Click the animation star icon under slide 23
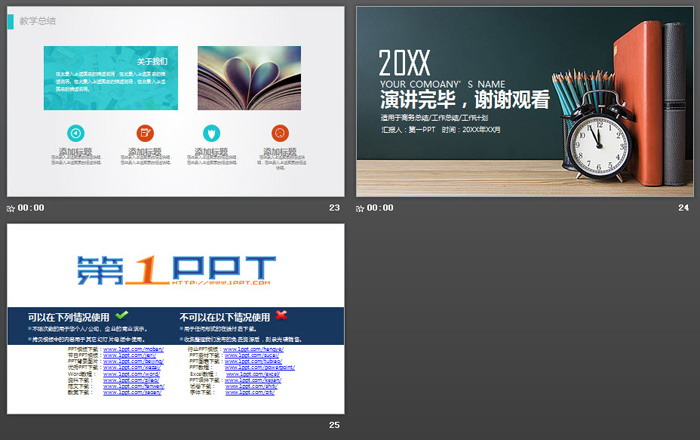 (x=11, y=208)
